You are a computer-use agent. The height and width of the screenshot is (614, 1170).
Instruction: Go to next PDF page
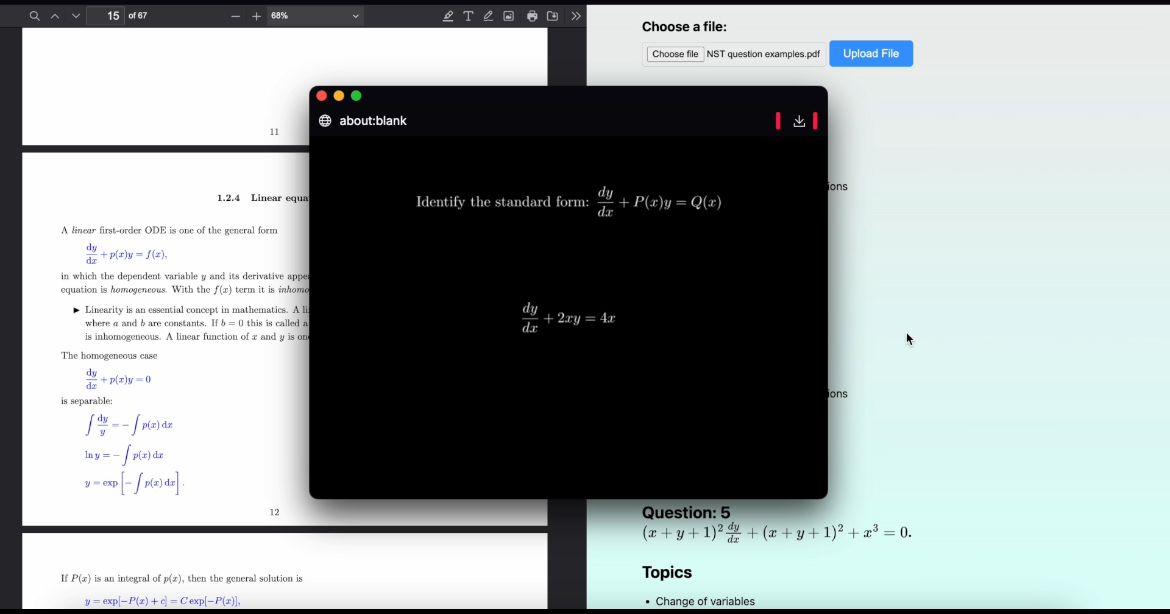click(76, 16)
